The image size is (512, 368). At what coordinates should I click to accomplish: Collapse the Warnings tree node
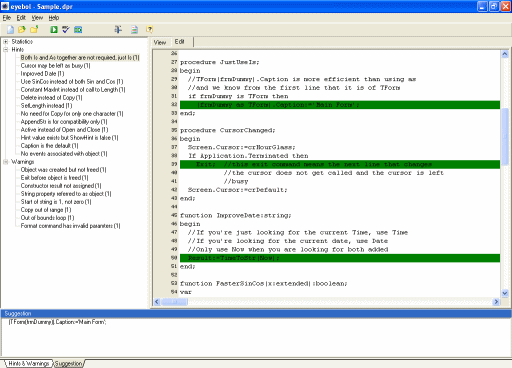(6, 162)
